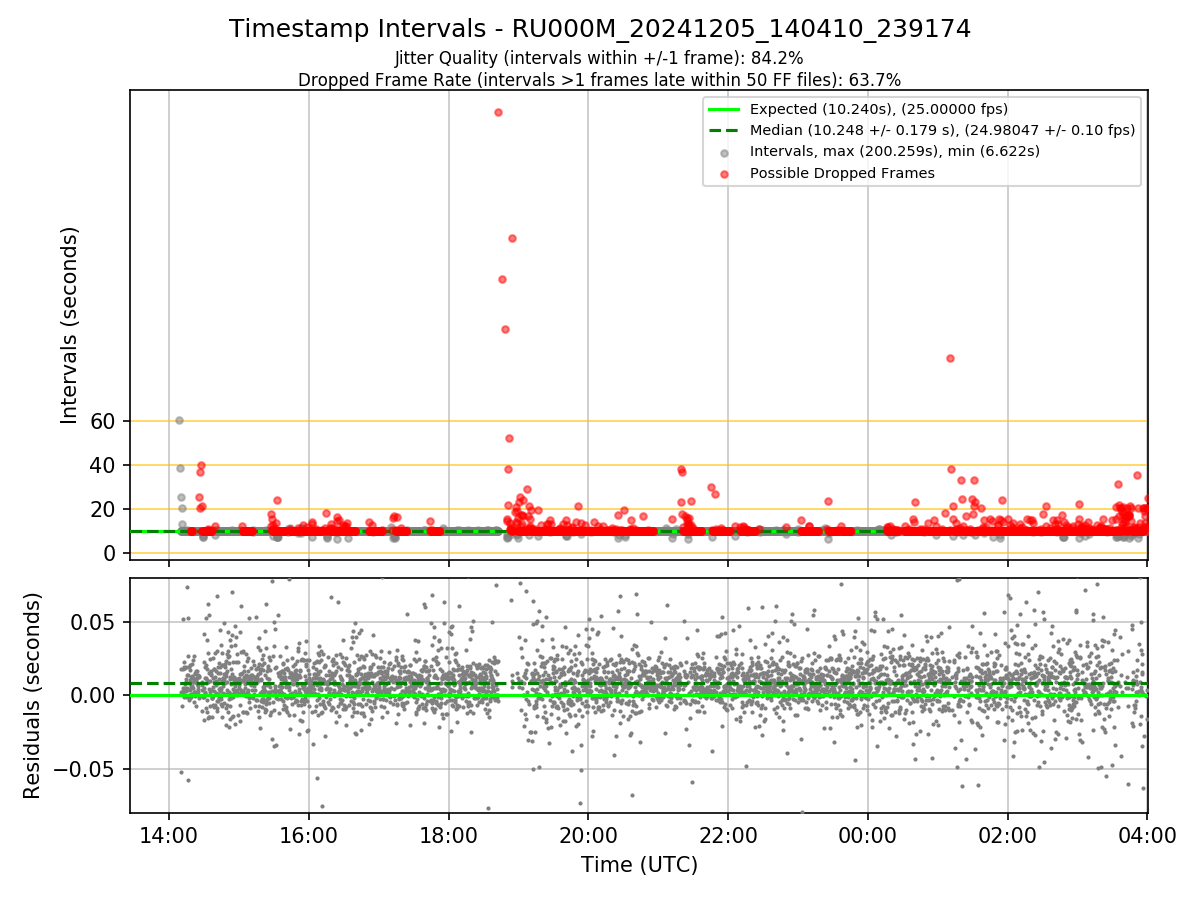This screenshot has width=1200, height=900.
Task: Click the plot title Timestamp Intervals - RU000M_20241205_140410_239174
Action: [600, 29]
